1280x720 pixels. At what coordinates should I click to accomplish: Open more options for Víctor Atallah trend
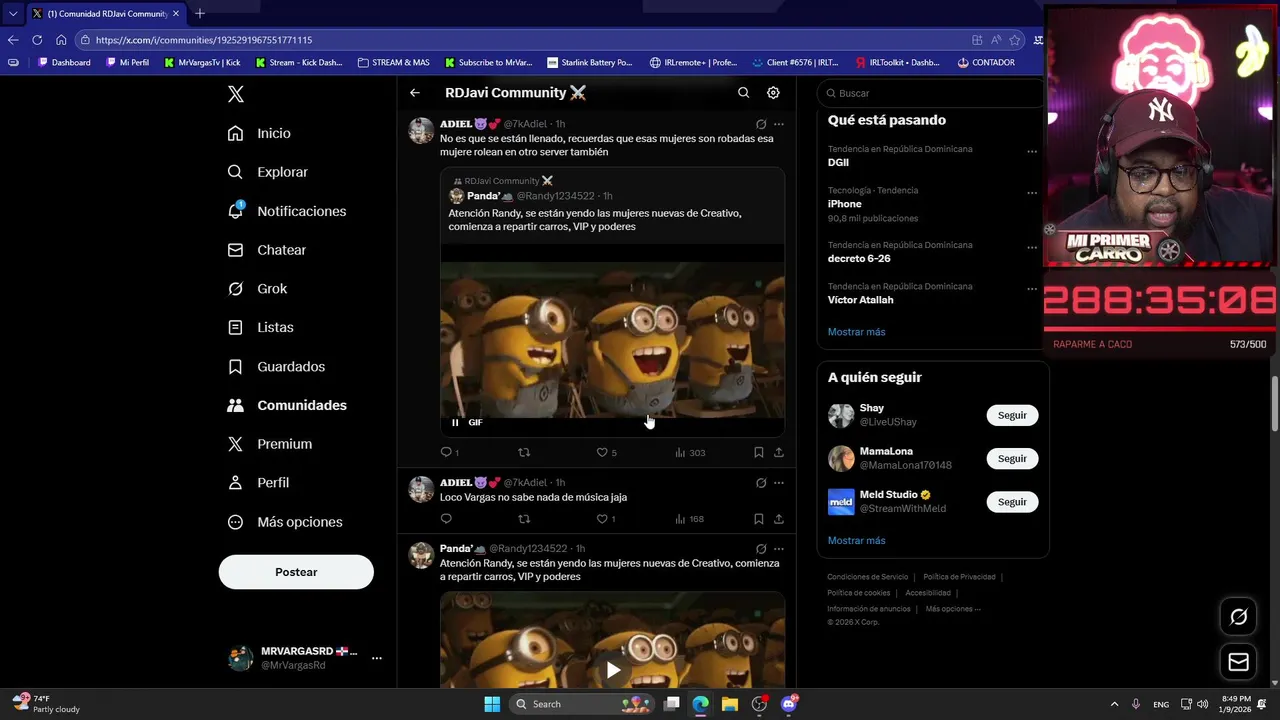[x=1032, y=289]
